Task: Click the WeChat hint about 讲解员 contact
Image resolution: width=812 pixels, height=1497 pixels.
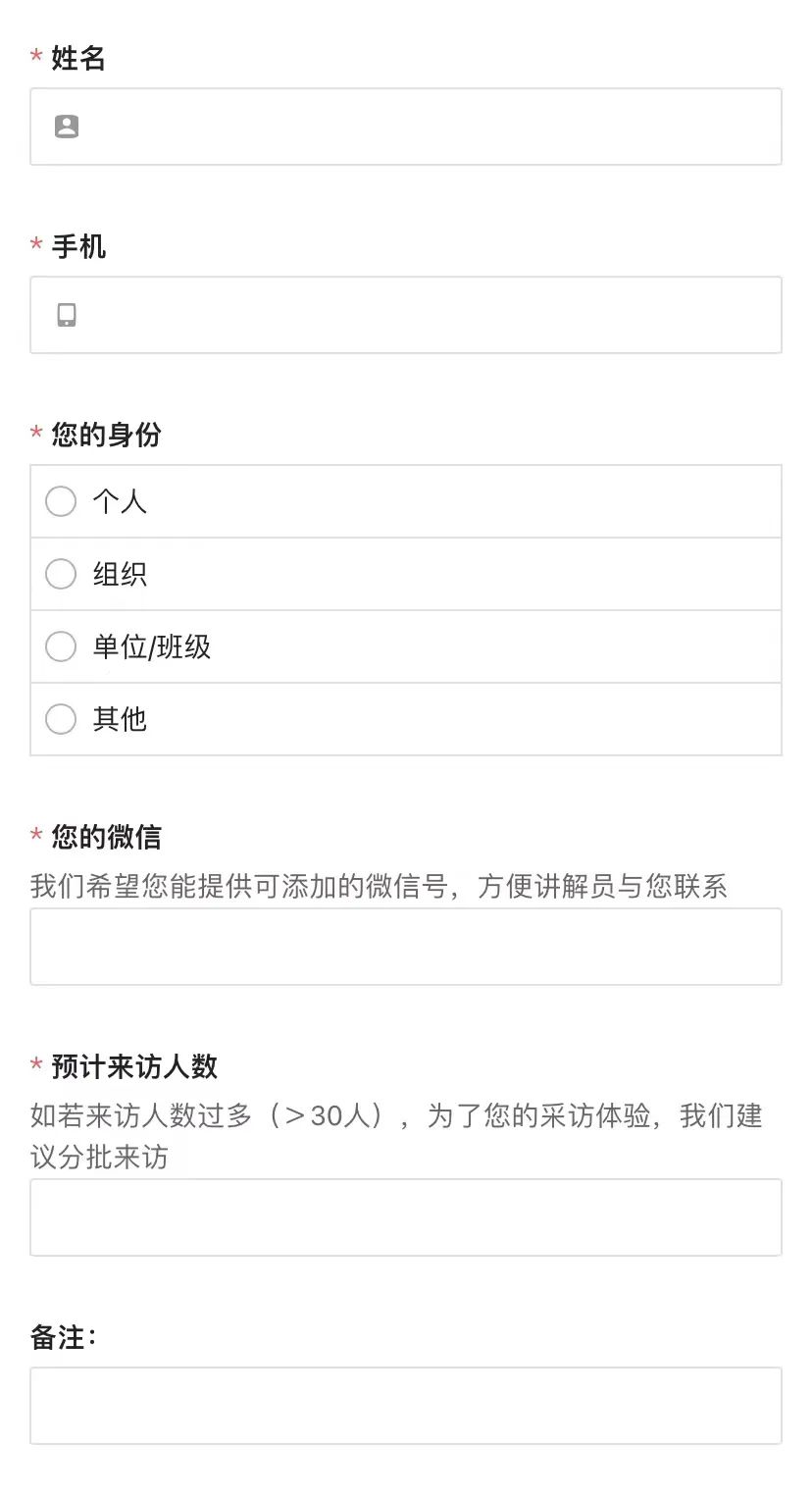Action: (x=379, y=887)
